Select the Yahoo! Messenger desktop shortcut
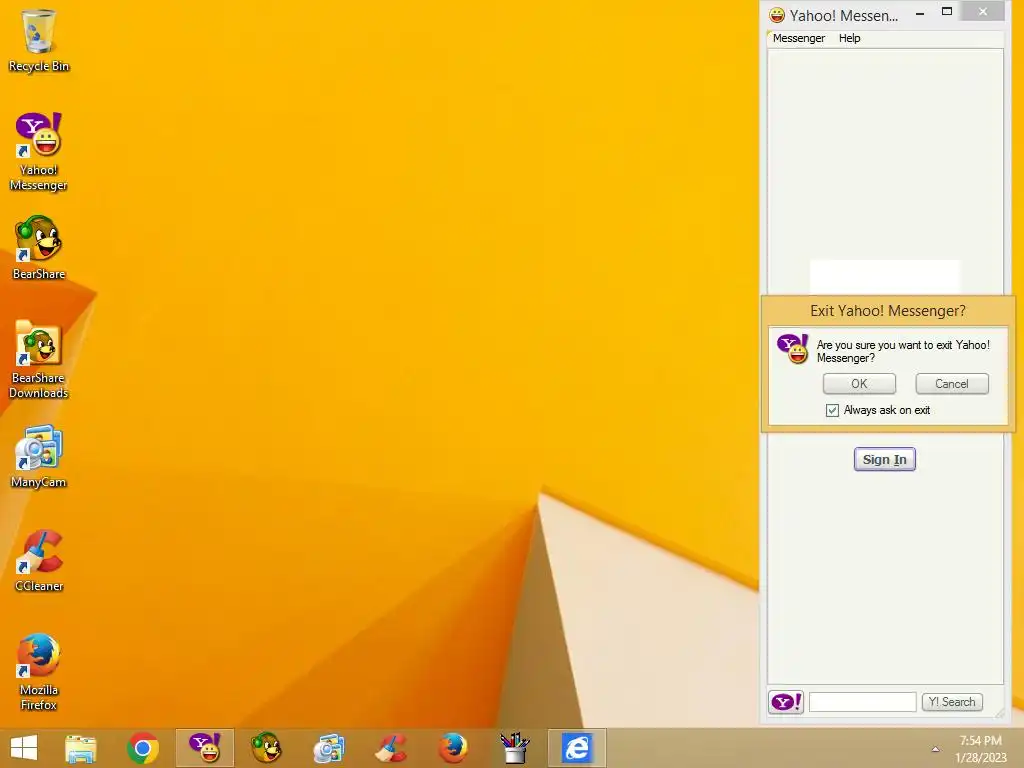 pos(39,152)
